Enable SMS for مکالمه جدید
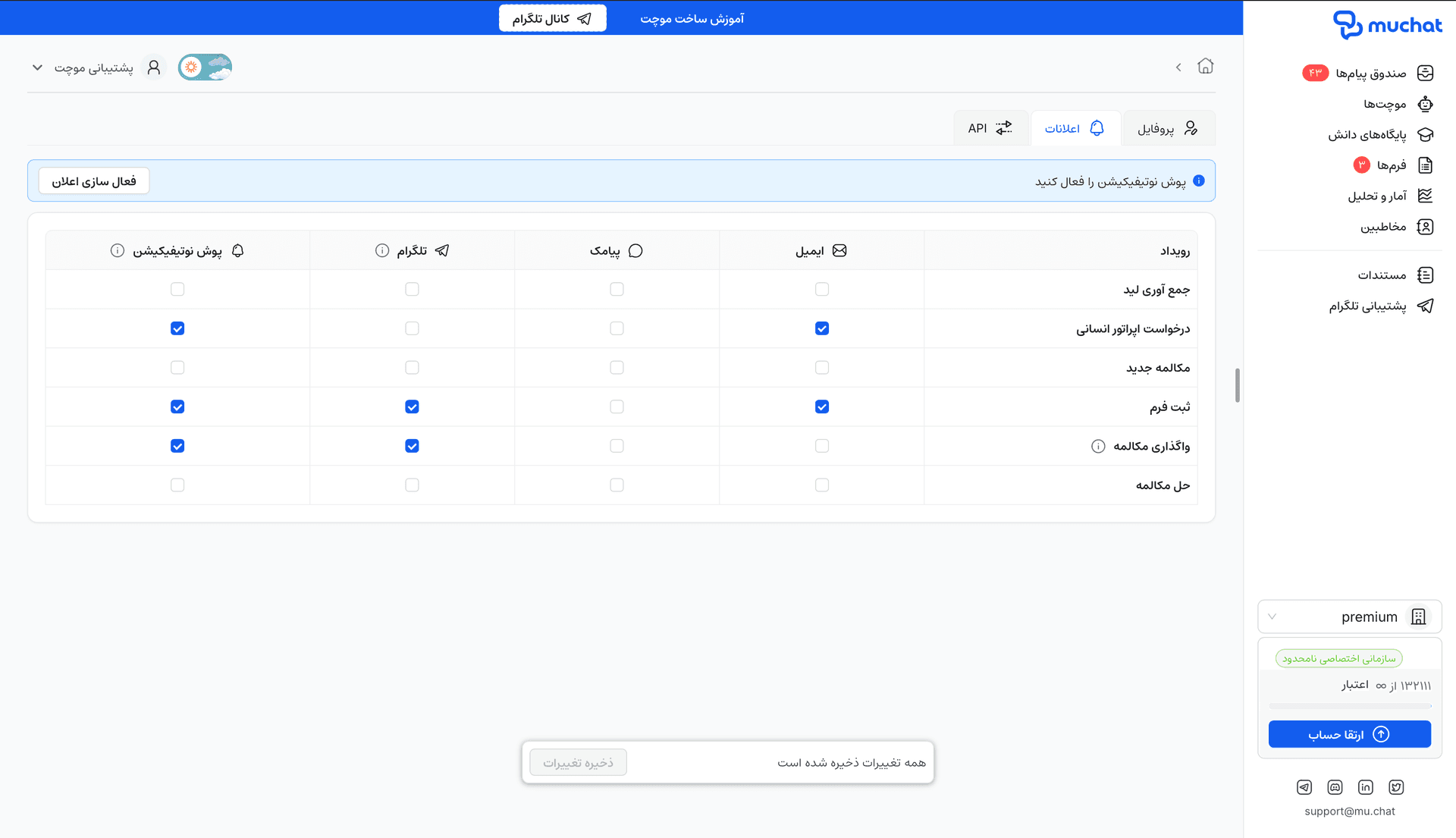1456x838 pixels. [617, 367]
